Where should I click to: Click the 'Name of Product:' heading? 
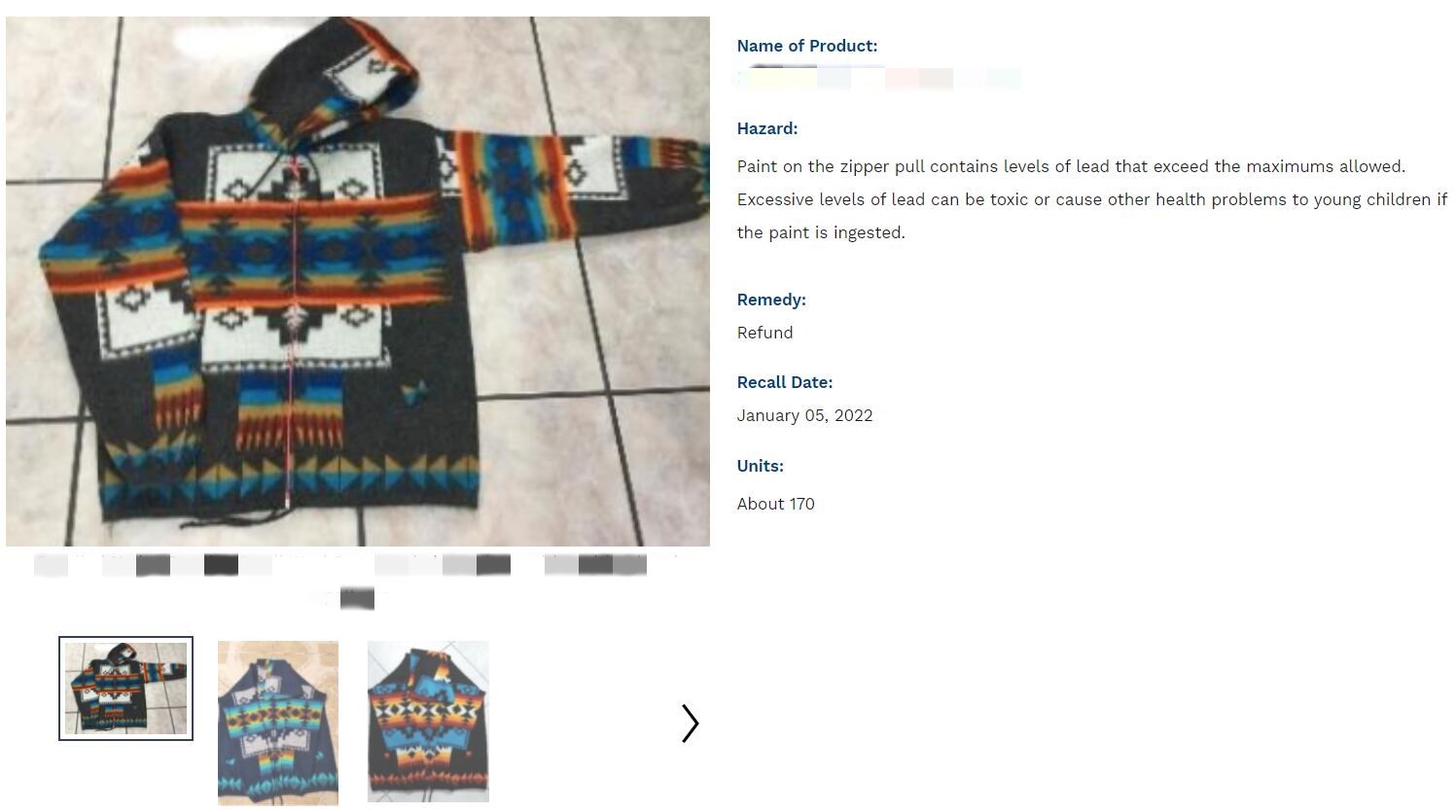807,46
